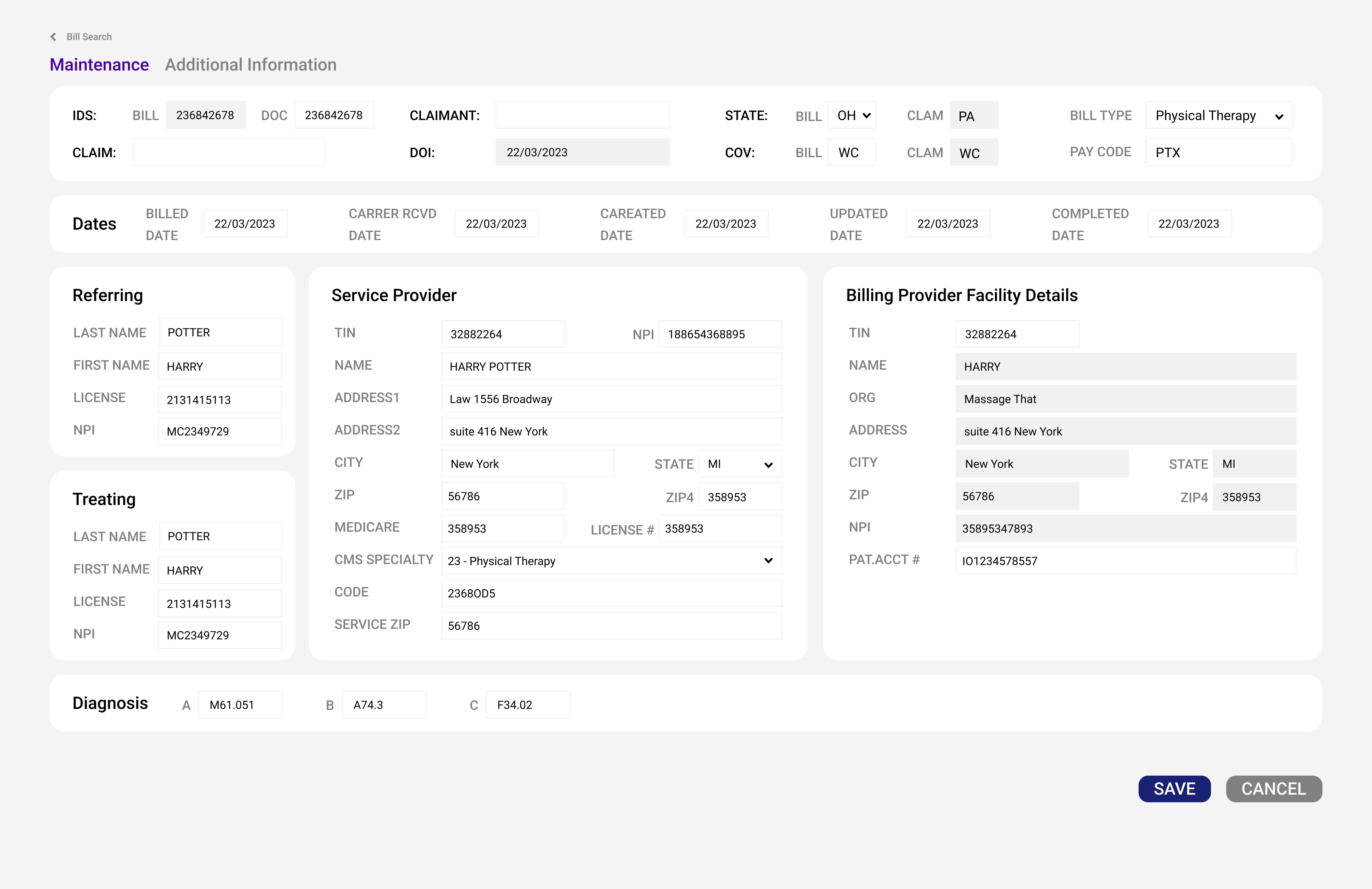Viewport: 1372px width, 889px height.
Task: Edit Referring License field
Action: coord(220,399)
